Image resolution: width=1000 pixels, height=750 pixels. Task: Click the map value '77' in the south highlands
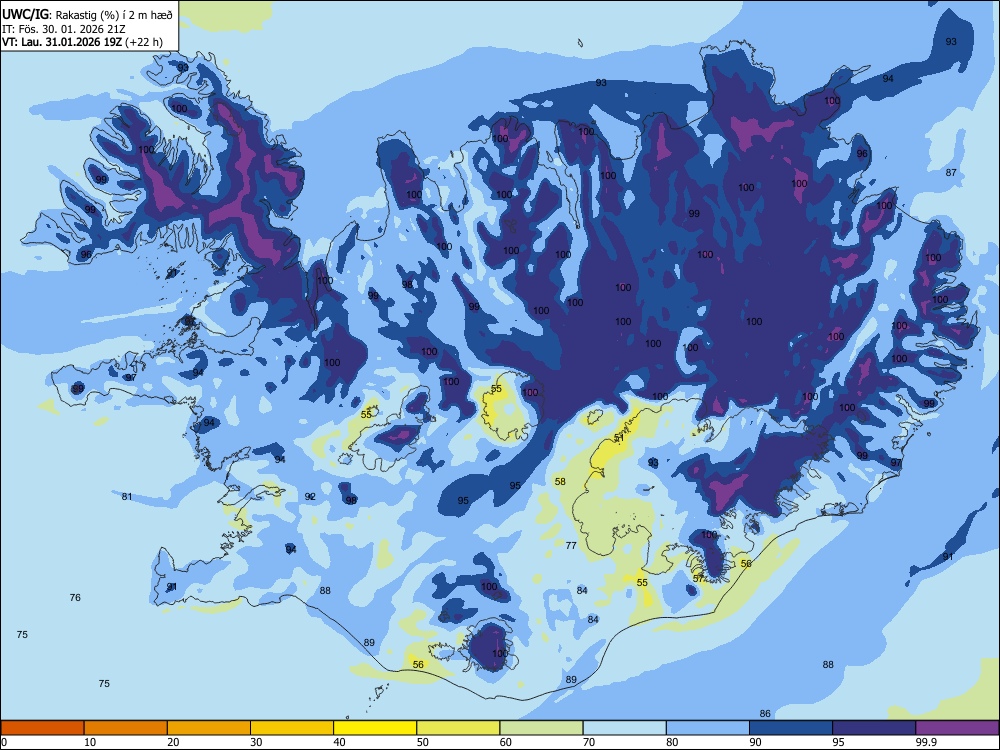(571, 545)
